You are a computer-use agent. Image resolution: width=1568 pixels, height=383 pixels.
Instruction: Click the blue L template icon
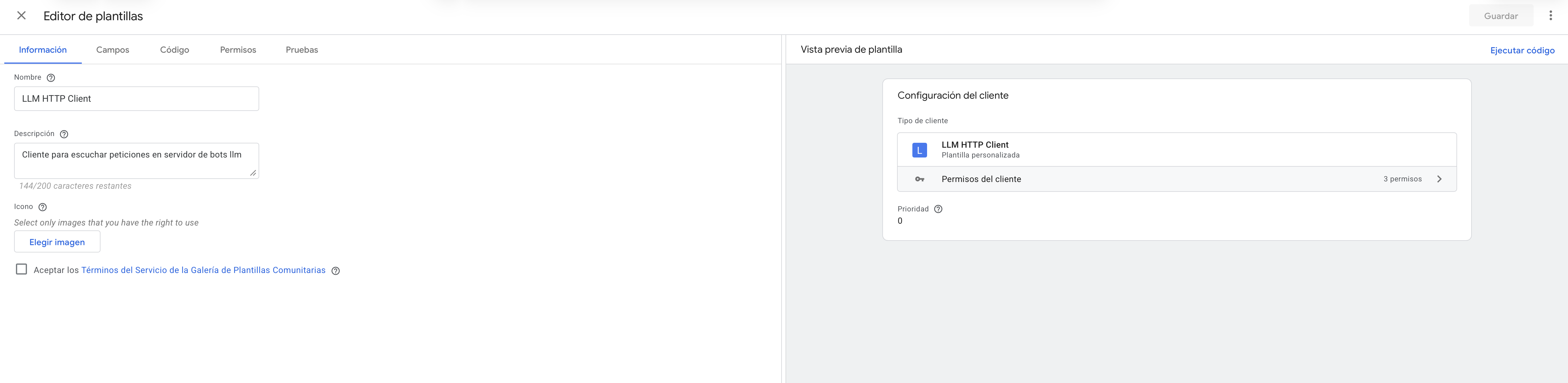pyautogui.click(x=919, y=150)
